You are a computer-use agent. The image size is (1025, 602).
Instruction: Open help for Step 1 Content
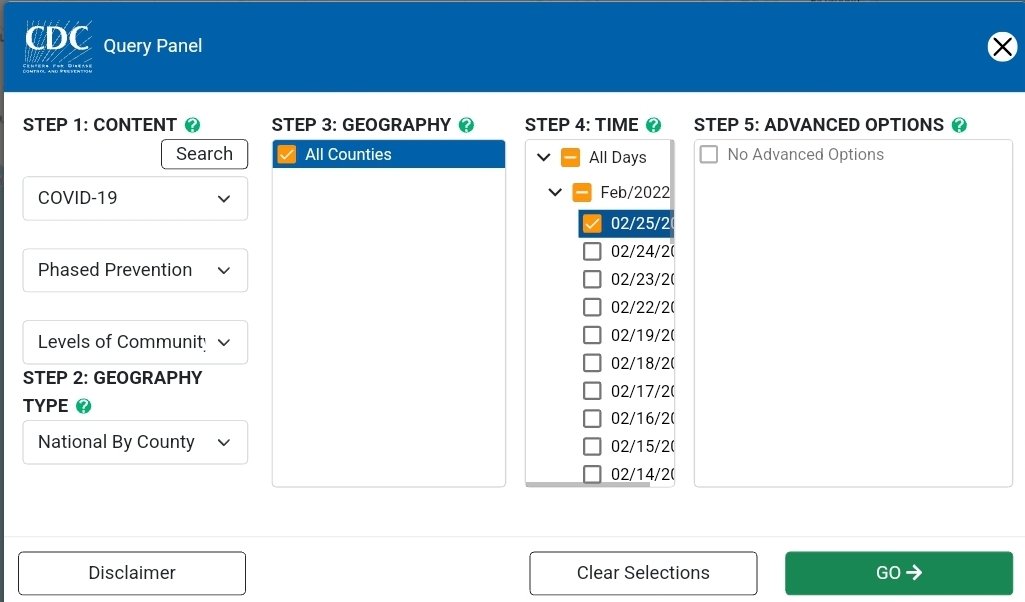click(192, 125)
